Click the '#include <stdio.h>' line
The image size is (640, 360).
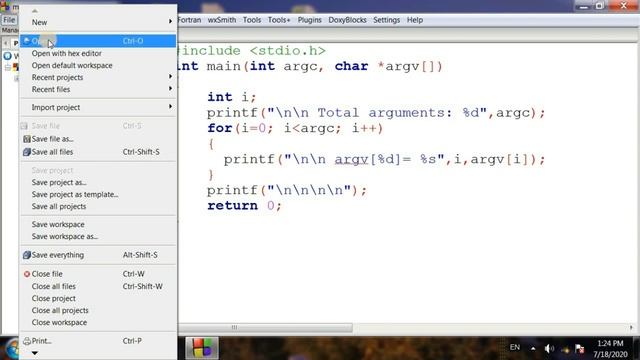(252, 51)
